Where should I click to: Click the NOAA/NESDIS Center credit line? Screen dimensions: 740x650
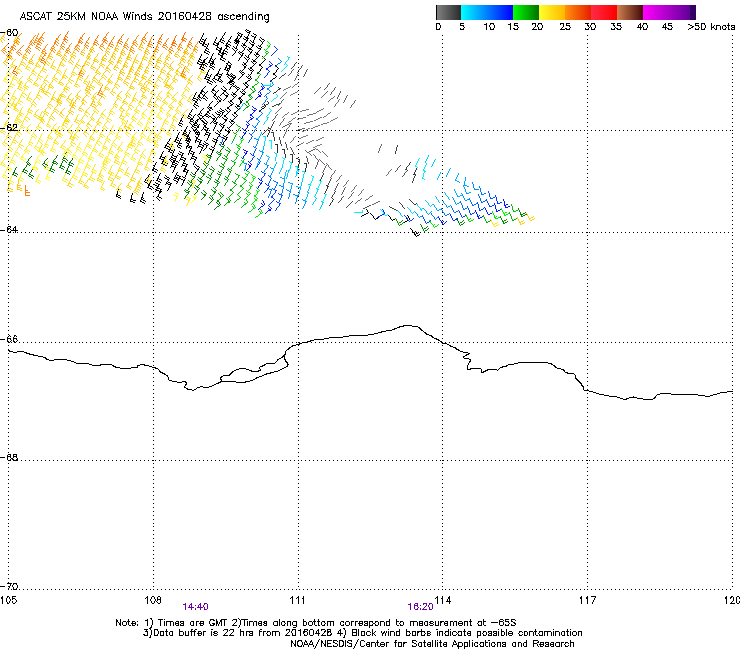click(x=432, y=644)
